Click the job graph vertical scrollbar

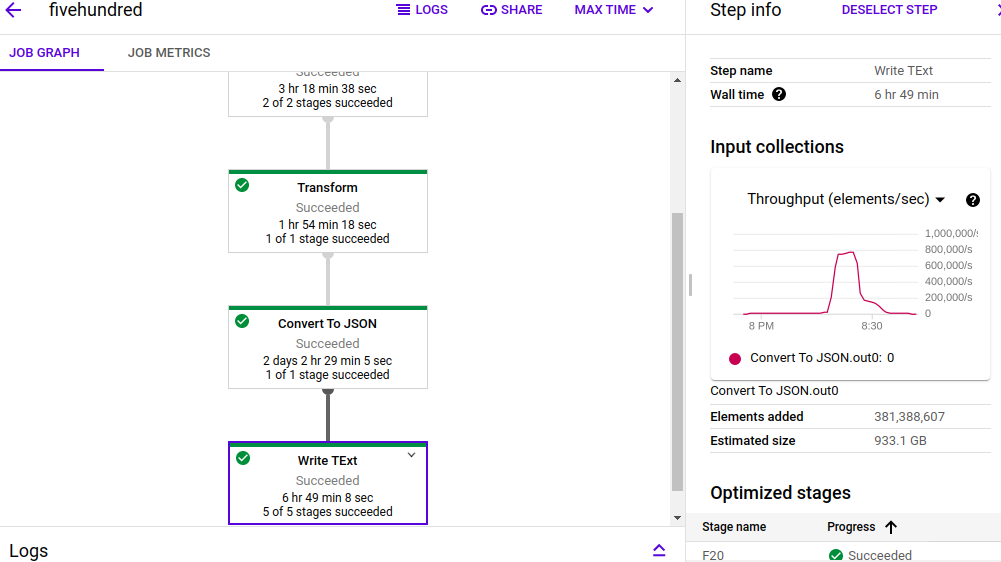pyautogui.click(x=677, y=350)
